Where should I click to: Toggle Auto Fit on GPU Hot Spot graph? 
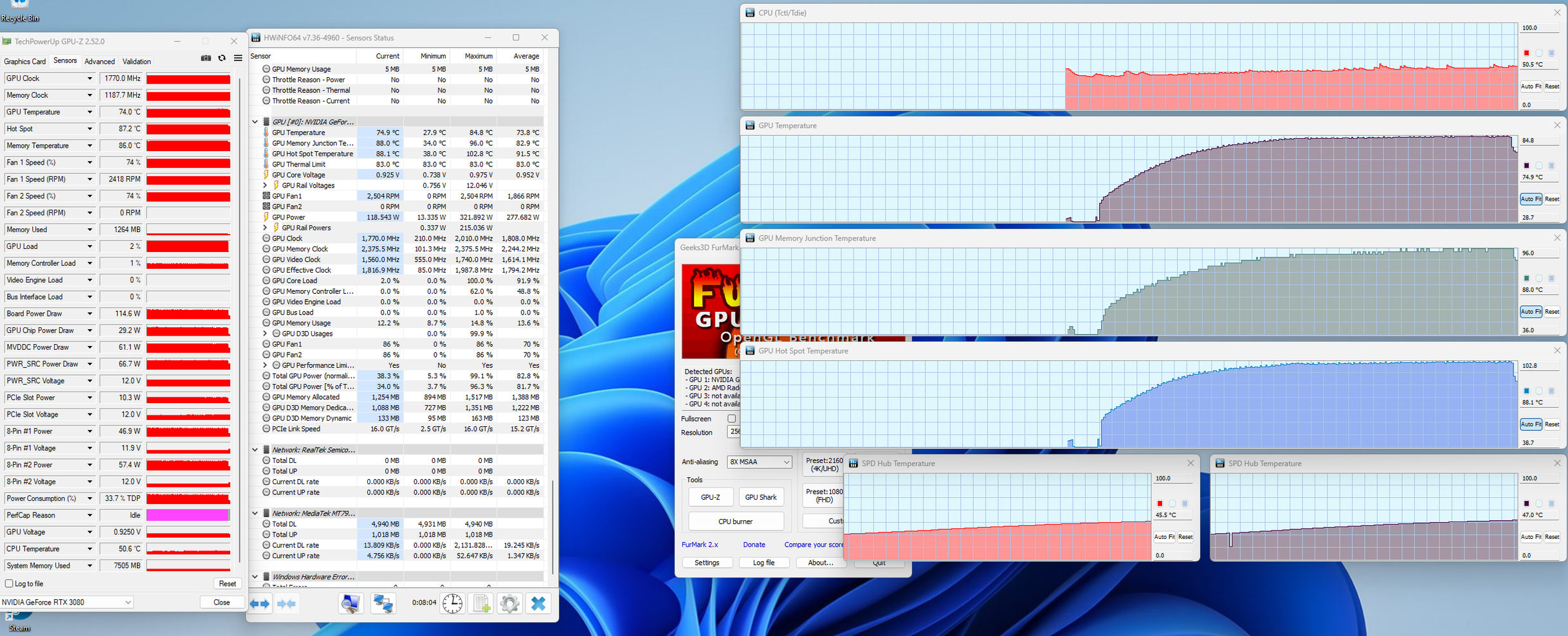click(1531, 424)
